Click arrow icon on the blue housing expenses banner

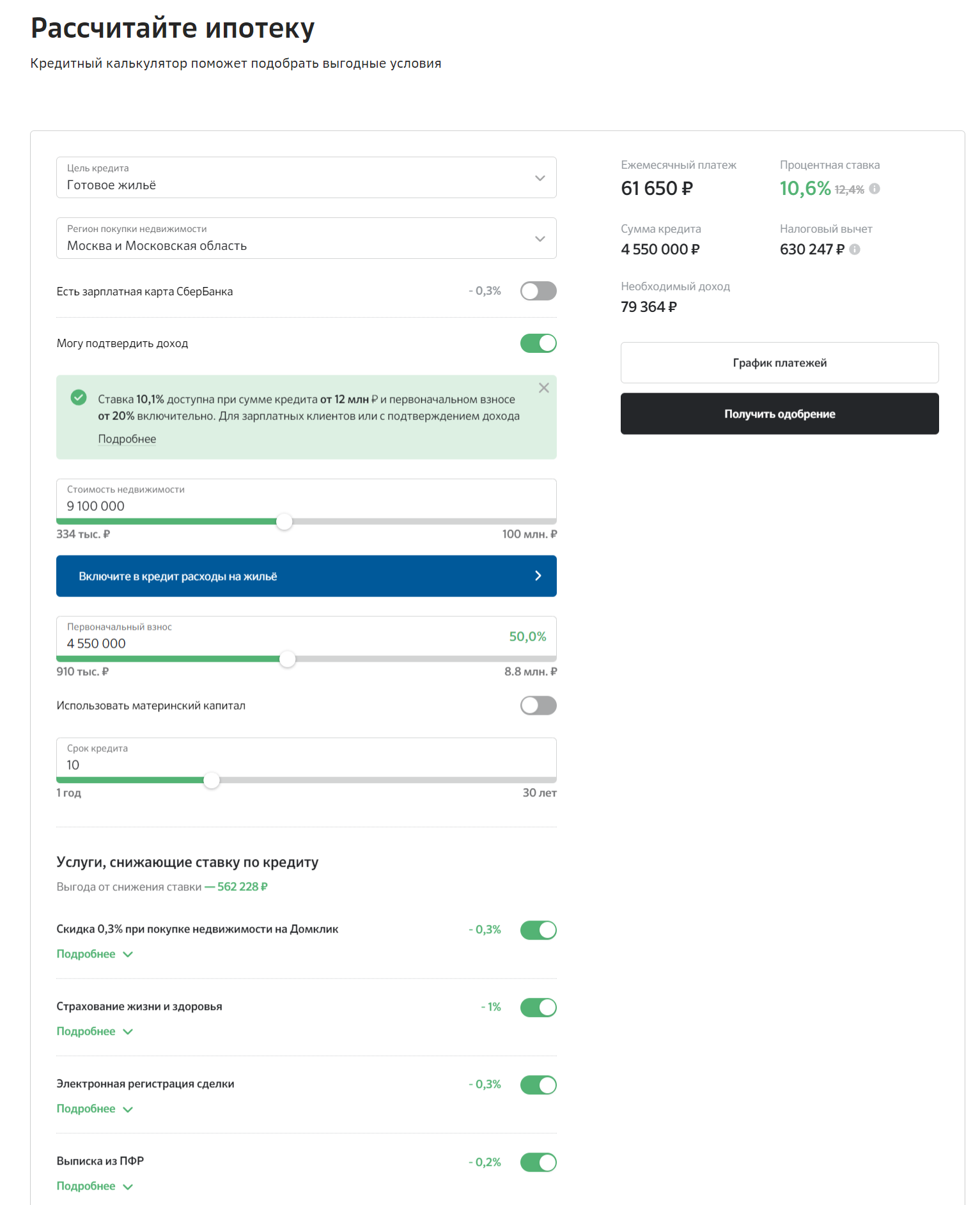(538, 576)
